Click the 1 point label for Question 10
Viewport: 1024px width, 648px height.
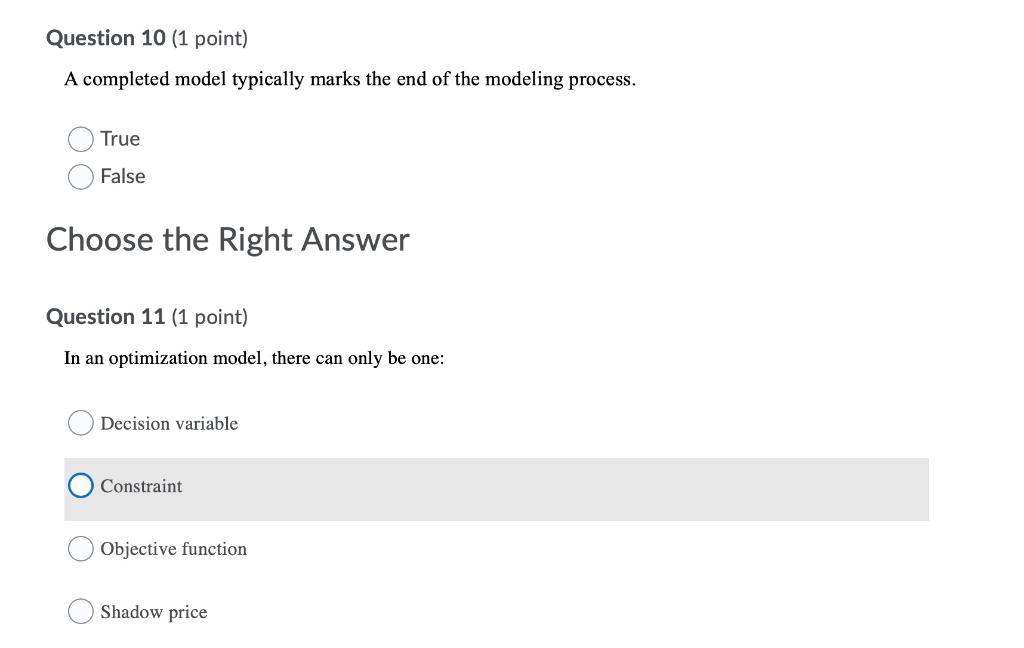208,38
